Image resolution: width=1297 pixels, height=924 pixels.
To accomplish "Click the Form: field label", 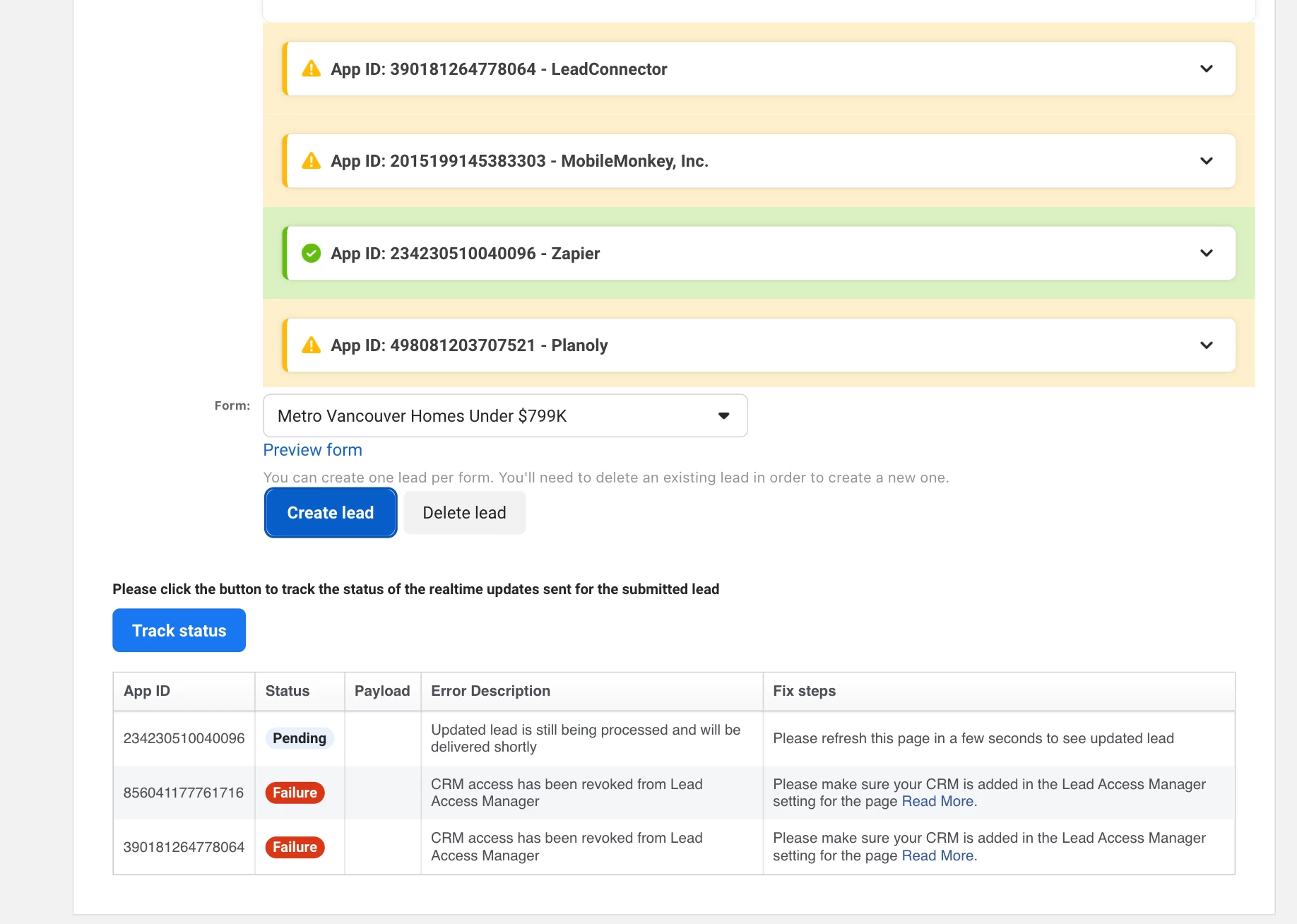I will (232, 405).
